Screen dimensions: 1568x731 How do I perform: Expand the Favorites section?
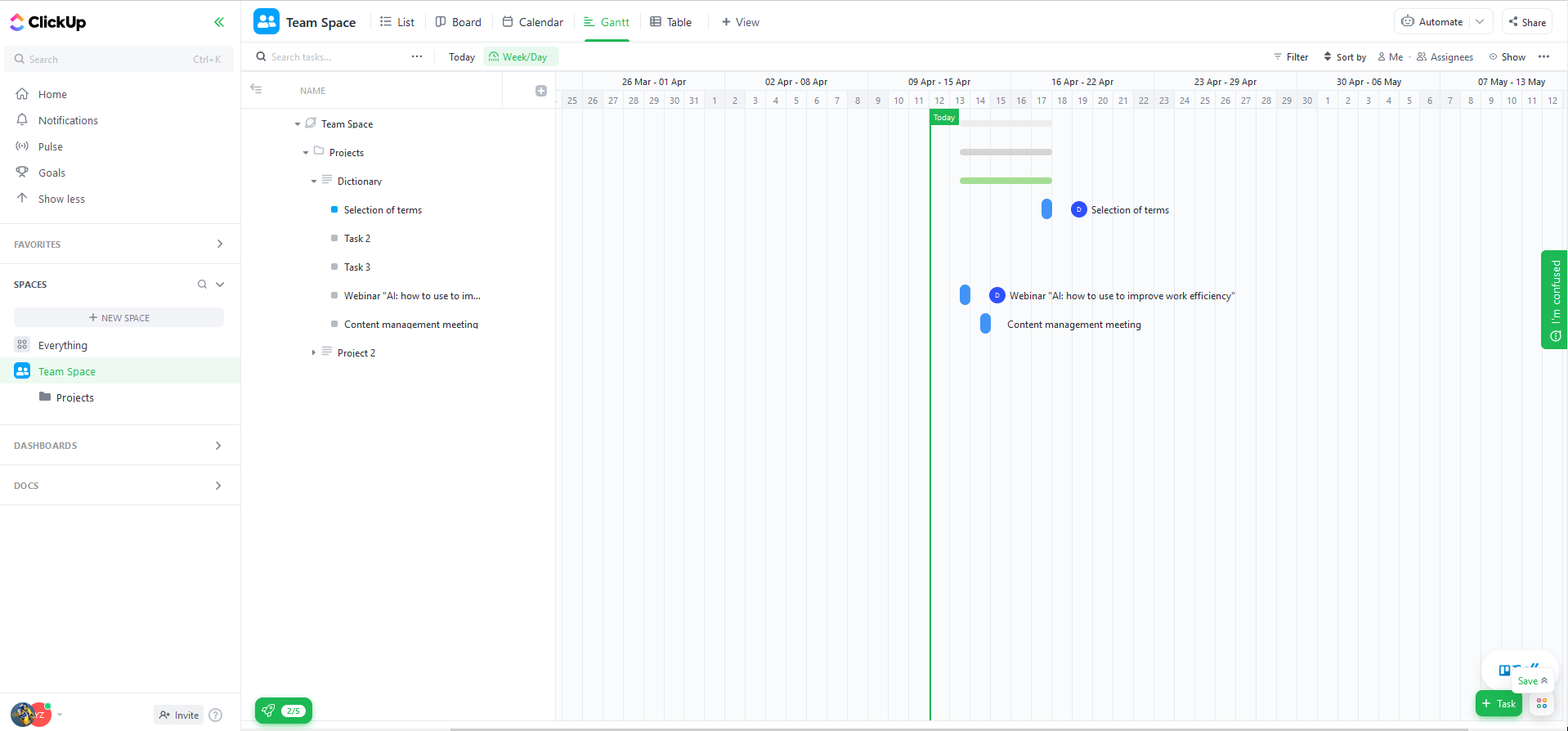219,244
